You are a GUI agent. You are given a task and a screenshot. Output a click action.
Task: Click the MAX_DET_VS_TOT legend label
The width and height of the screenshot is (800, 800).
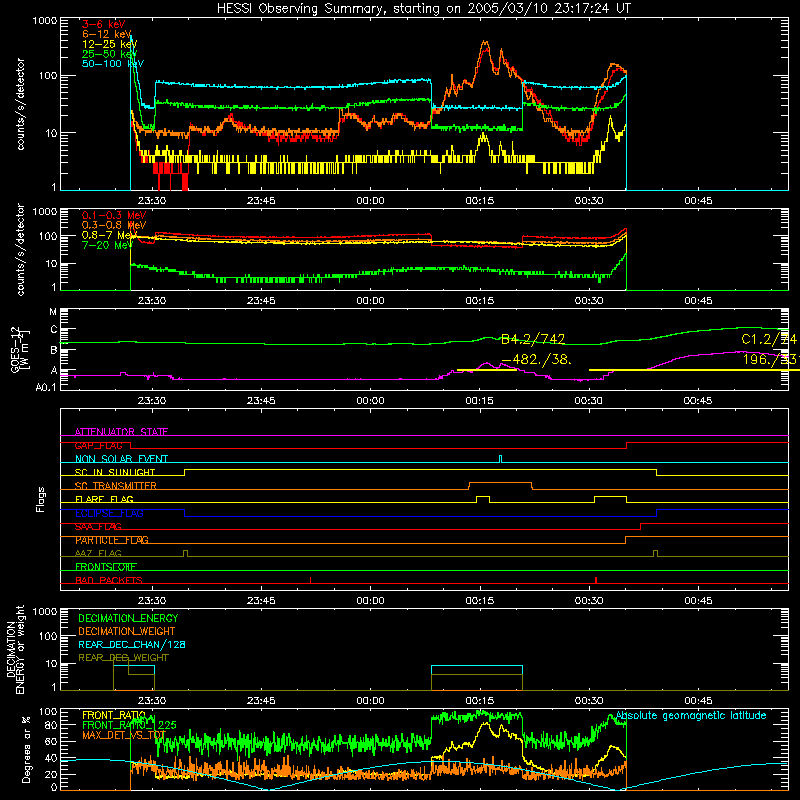tap(124, 735)
